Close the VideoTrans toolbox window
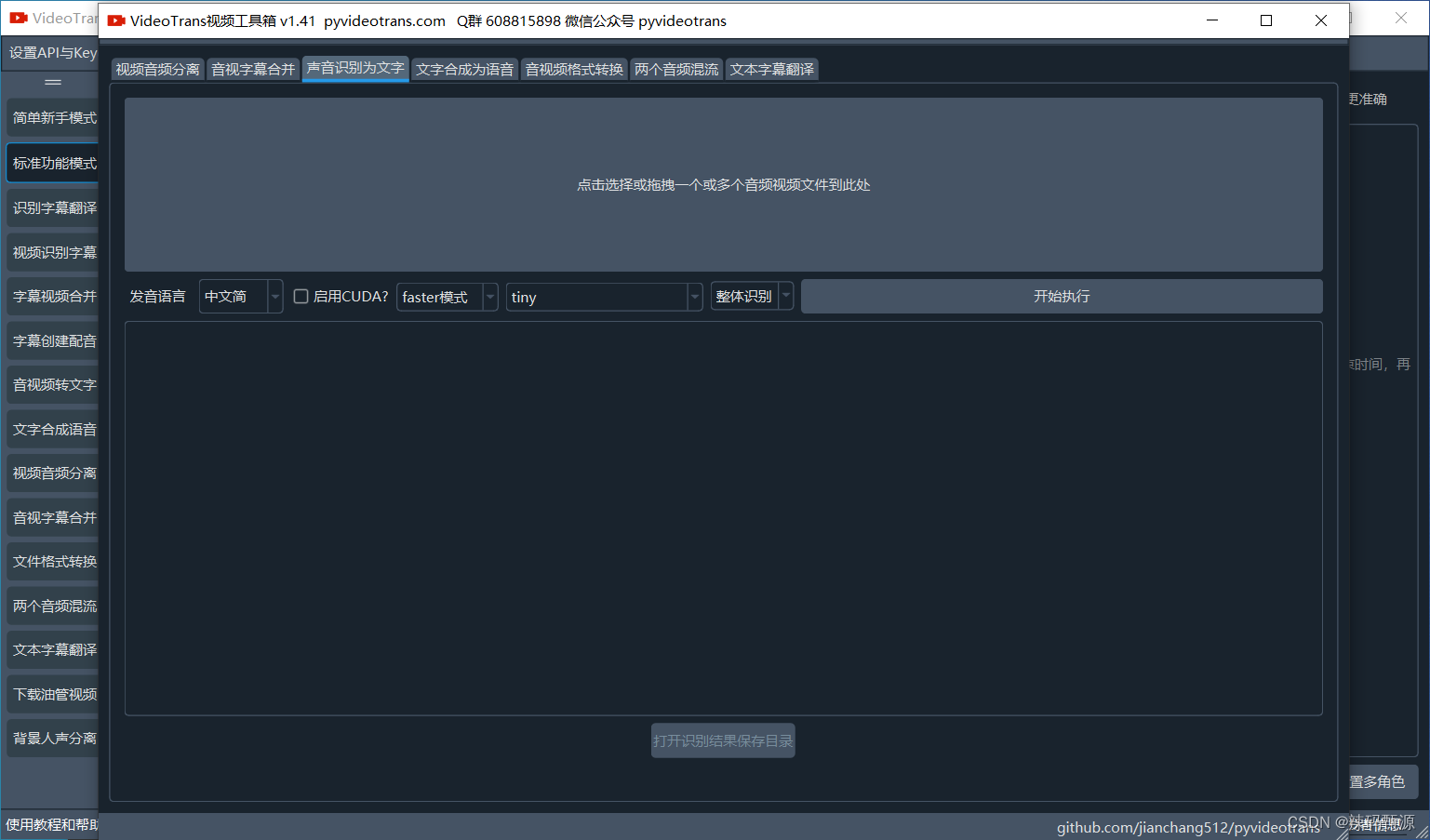 point(1321,20)
